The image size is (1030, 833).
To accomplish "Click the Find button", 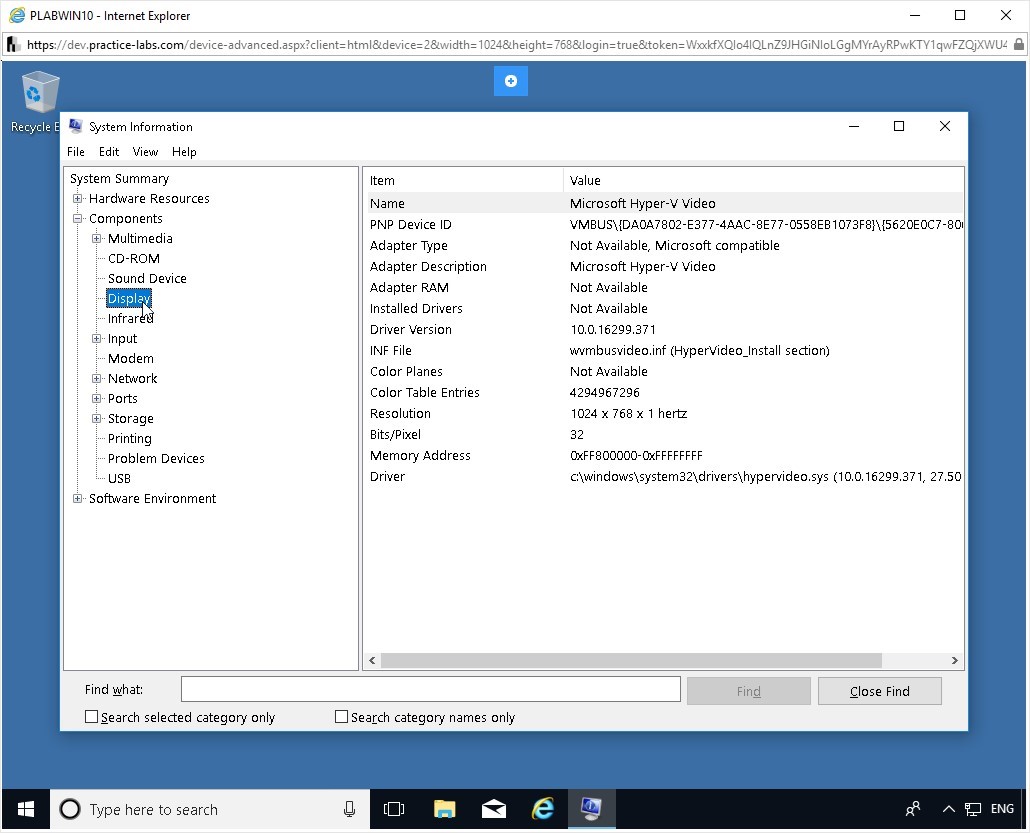I will [748, 691].
